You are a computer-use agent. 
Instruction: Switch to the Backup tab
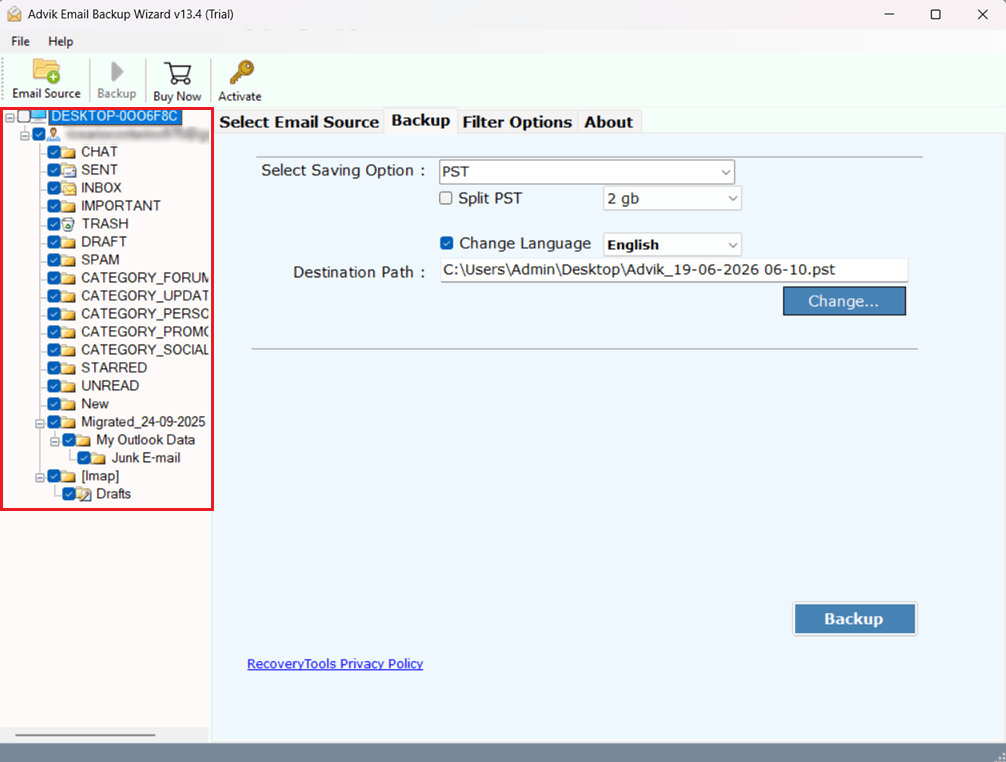pyautogui.click(x=421, y=121)
